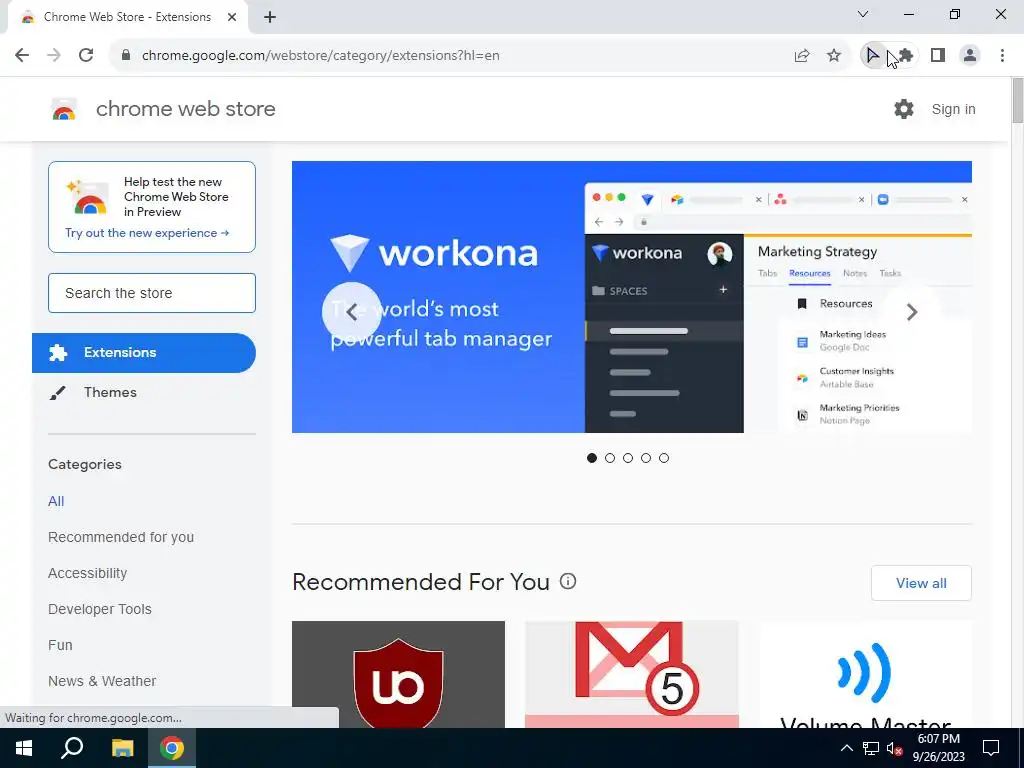This screenshot has height=768, width=1024.
Task: Close the Chrome Web Store tab
Action: (232, 17)
